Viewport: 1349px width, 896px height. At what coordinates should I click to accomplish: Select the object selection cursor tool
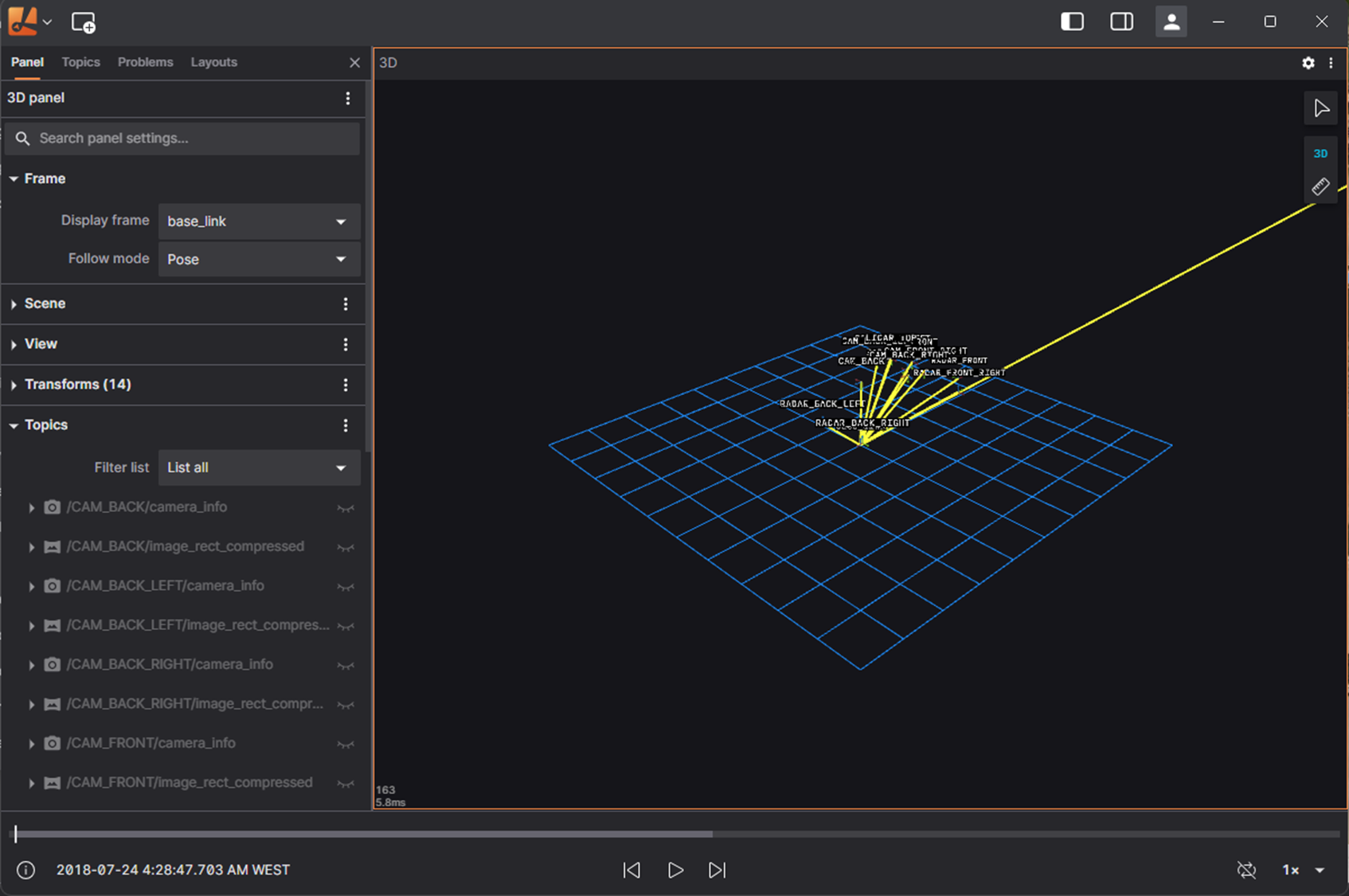pyautogui.click(x=1320, y=108)
